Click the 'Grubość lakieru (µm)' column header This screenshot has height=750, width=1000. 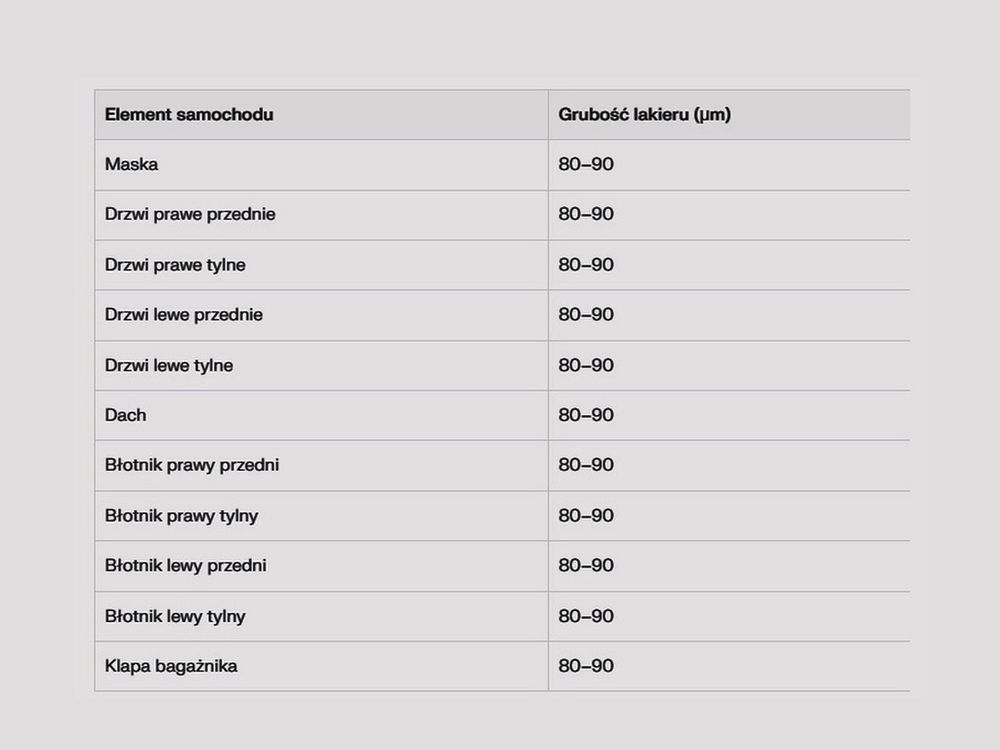(729, 115)
